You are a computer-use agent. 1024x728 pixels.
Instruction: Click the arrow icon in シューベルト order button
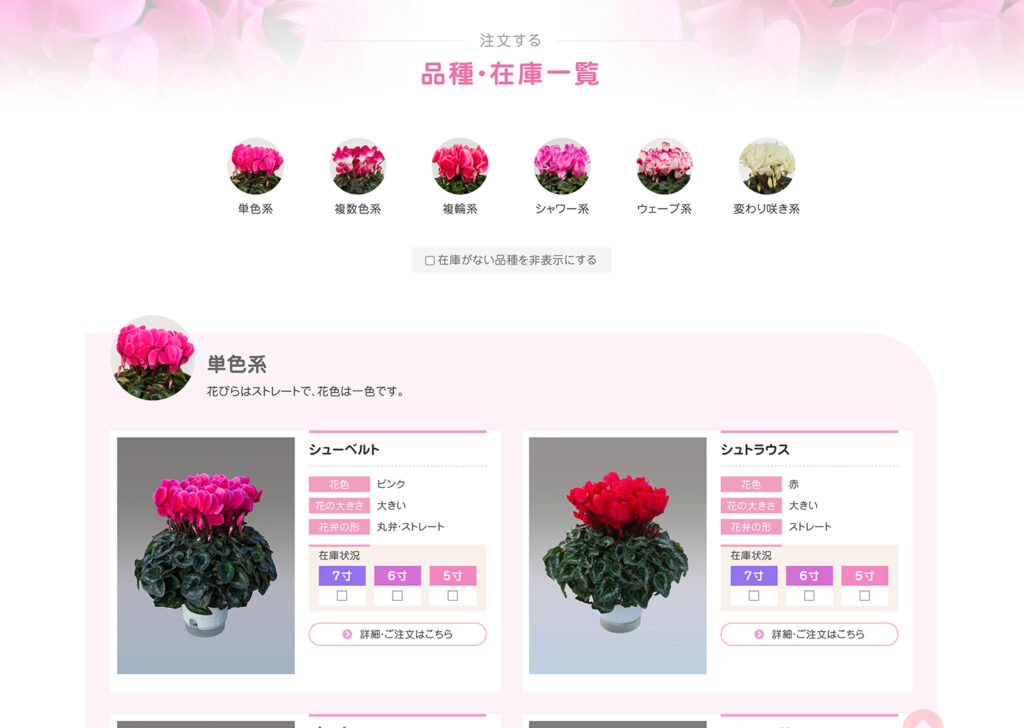(347, 634)
